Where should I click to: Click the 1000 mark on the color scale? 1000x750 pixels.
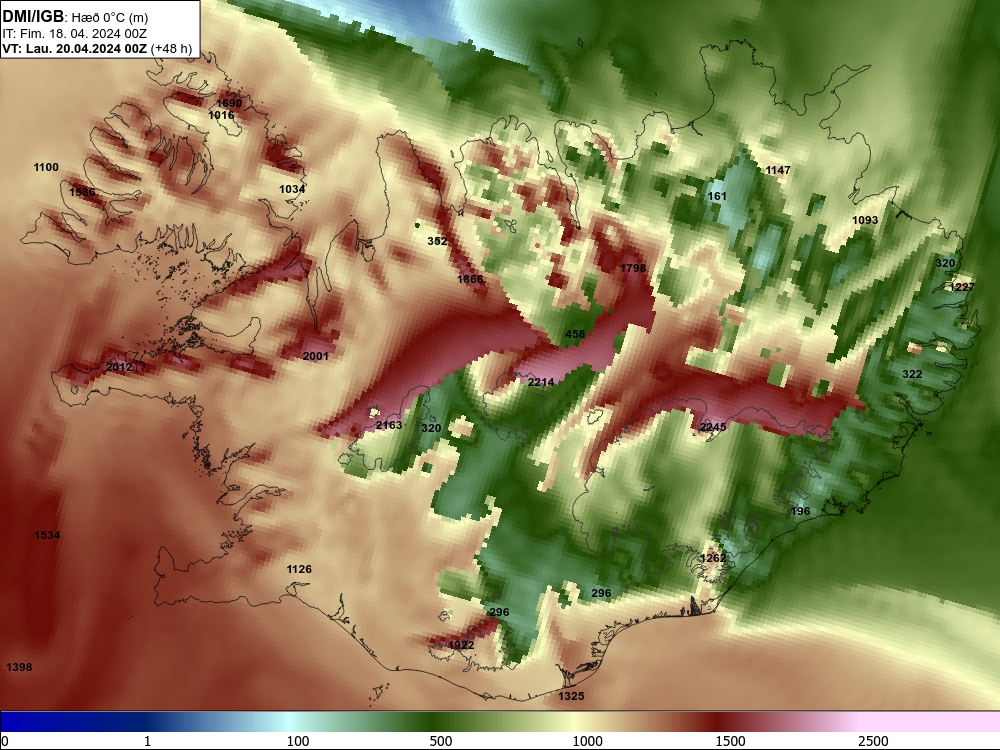[587, 741]
